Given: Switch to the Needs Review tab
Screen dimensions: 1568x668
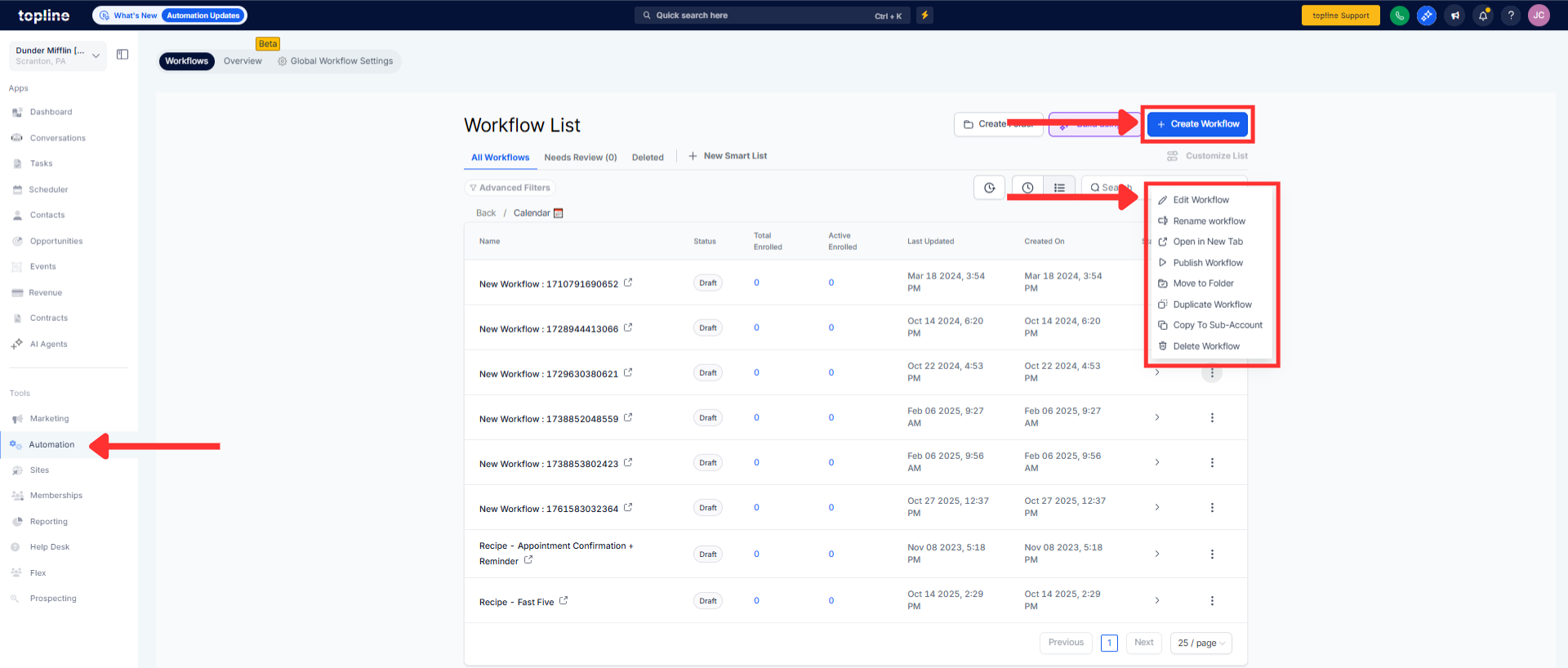Looking at the screenshot, I should click(580, 158).
